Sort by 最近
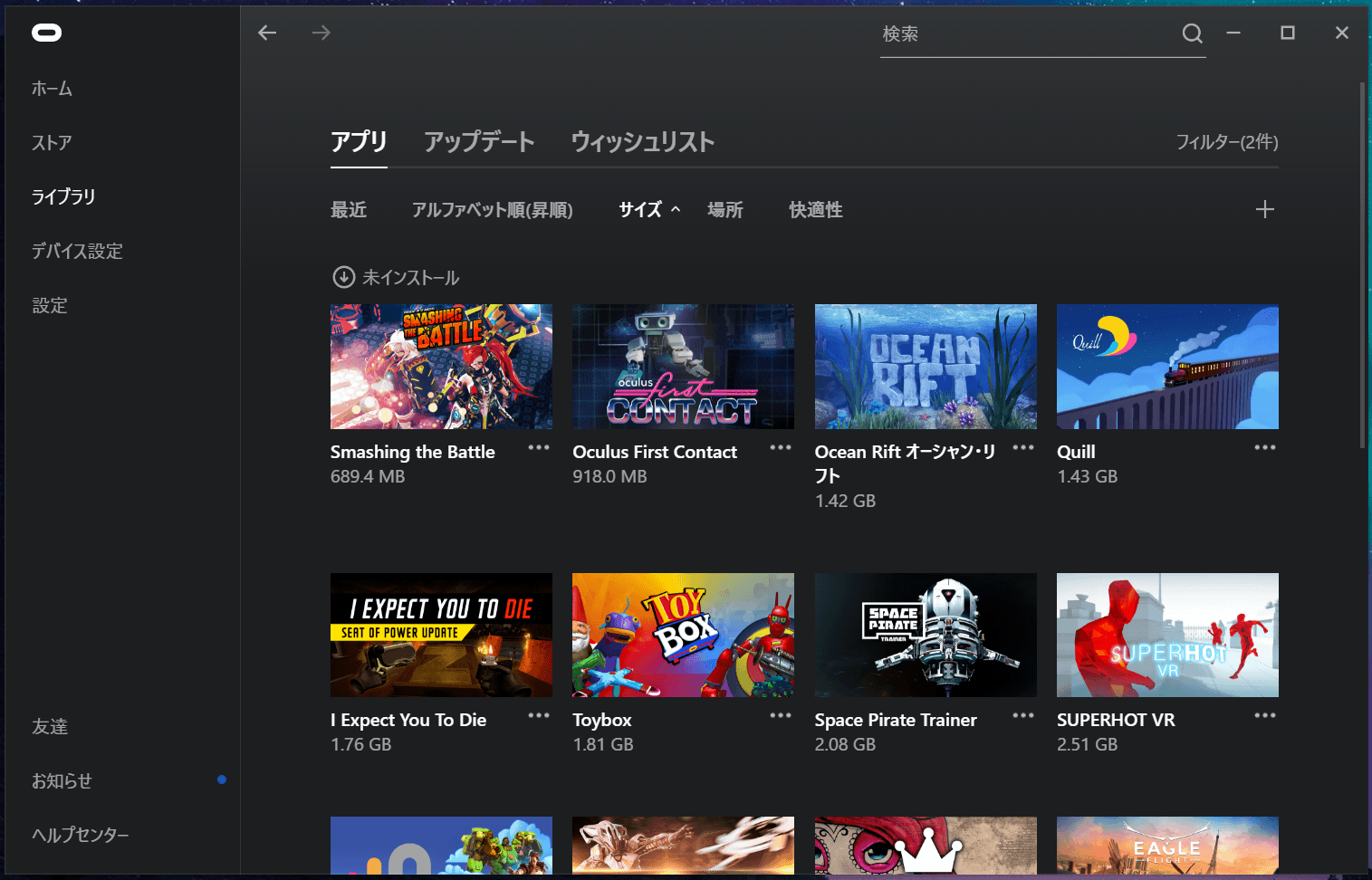 (x=349, y=210)
